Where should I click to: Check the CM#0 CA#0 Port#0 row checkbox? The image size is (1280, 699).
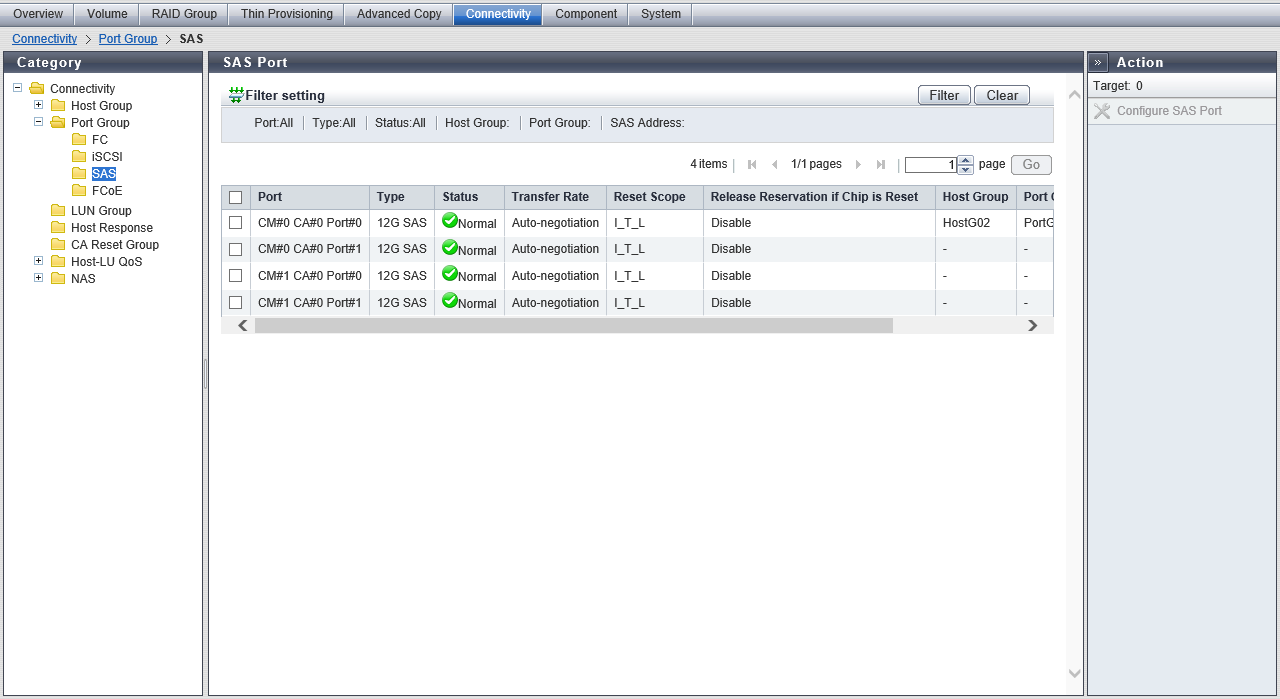click(236, 223)
